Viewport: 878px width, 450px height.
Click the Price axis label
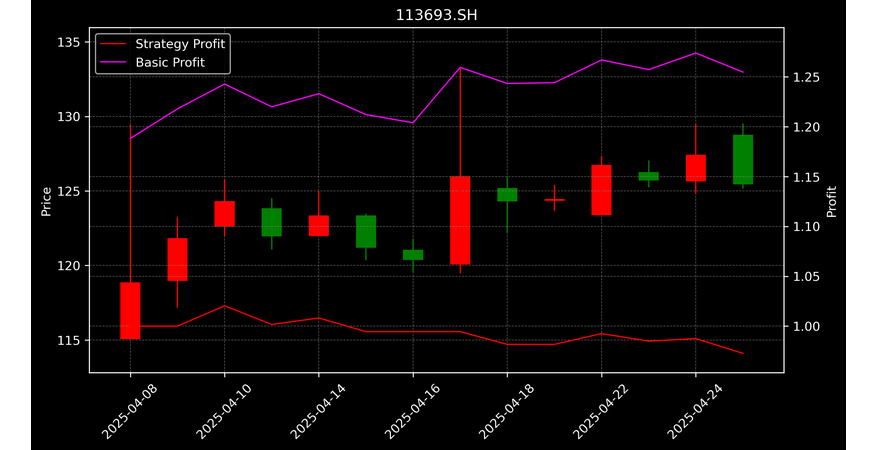(x=46, y=202)
